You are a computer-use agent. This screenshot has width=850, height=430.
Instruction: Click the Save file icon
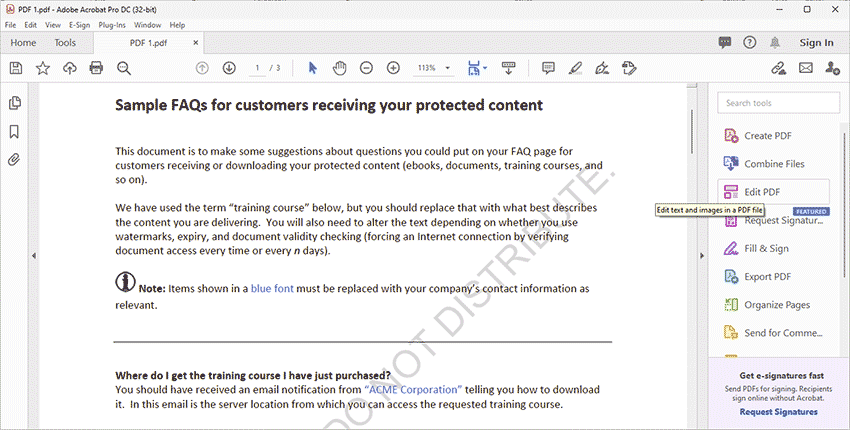coord(16,68)
